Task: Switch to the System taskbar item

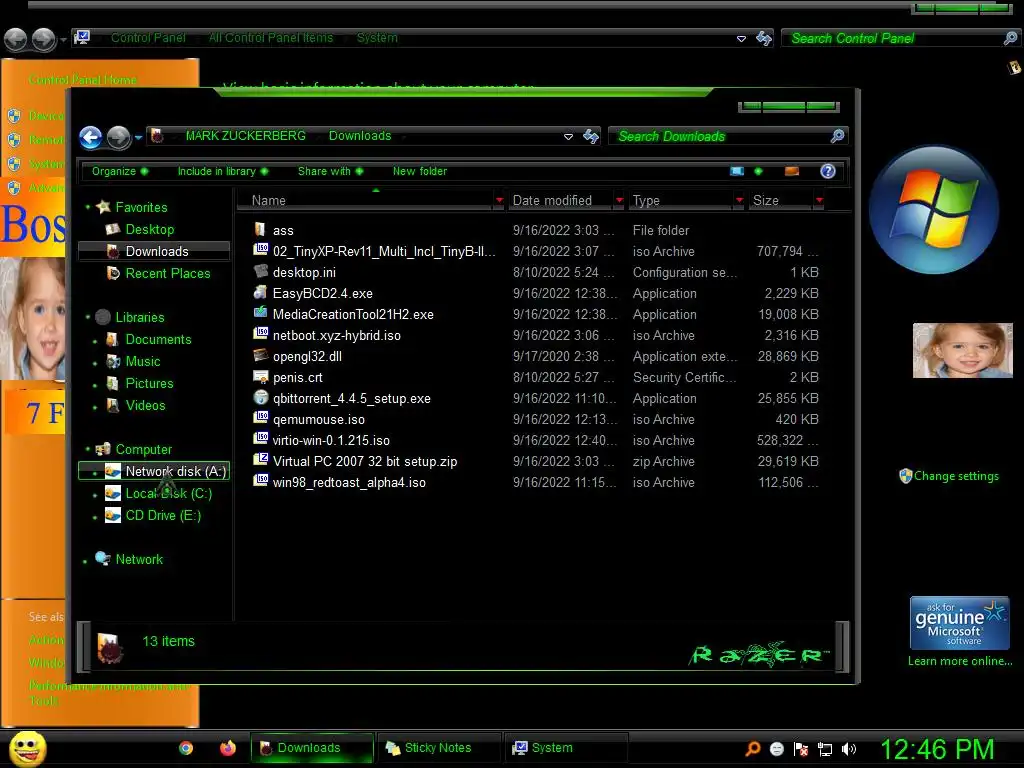Action: pyautogui.click(x=567, y=748)
